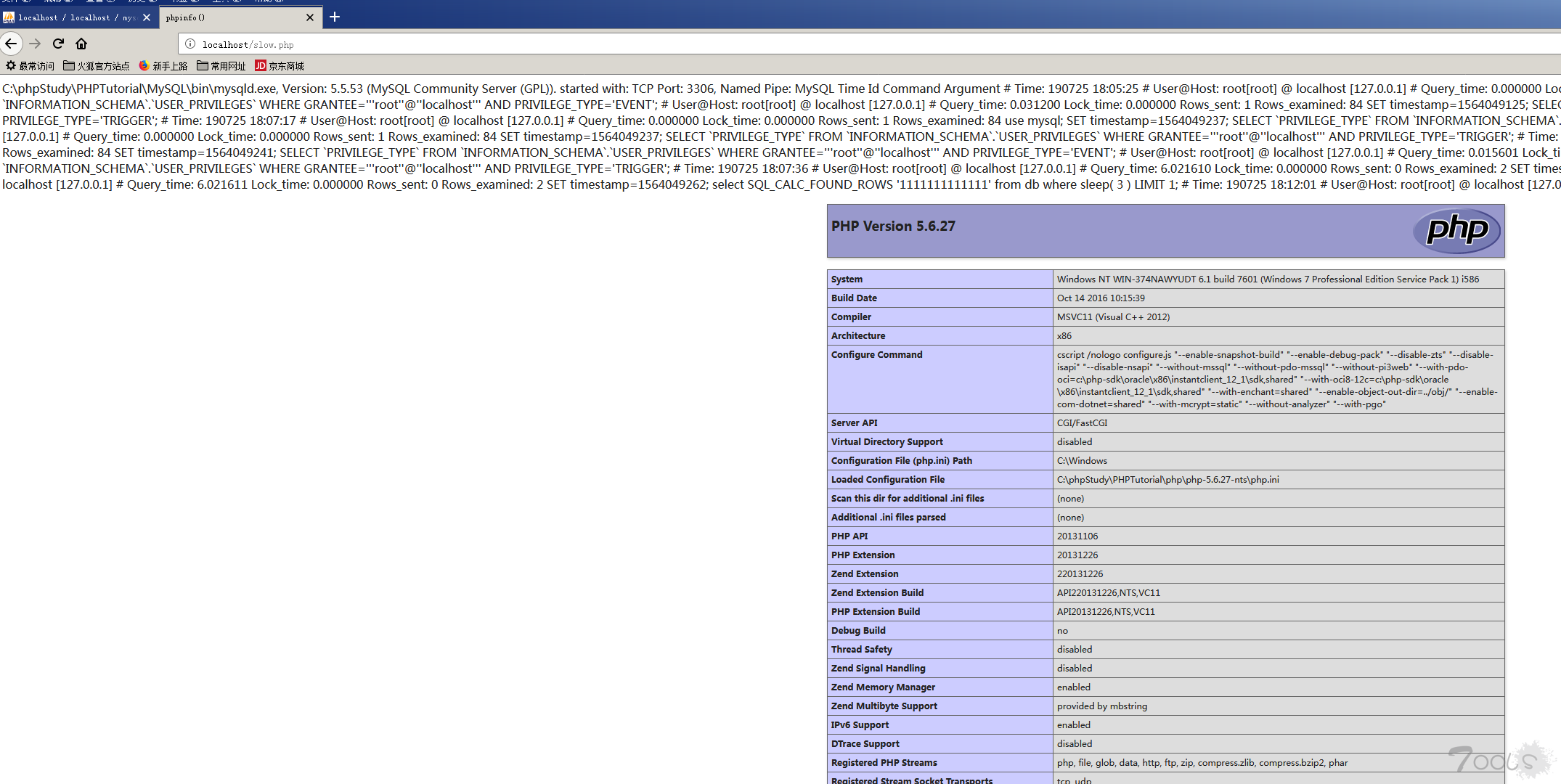Open the 新手上路 bookmark

click(163, 66)
